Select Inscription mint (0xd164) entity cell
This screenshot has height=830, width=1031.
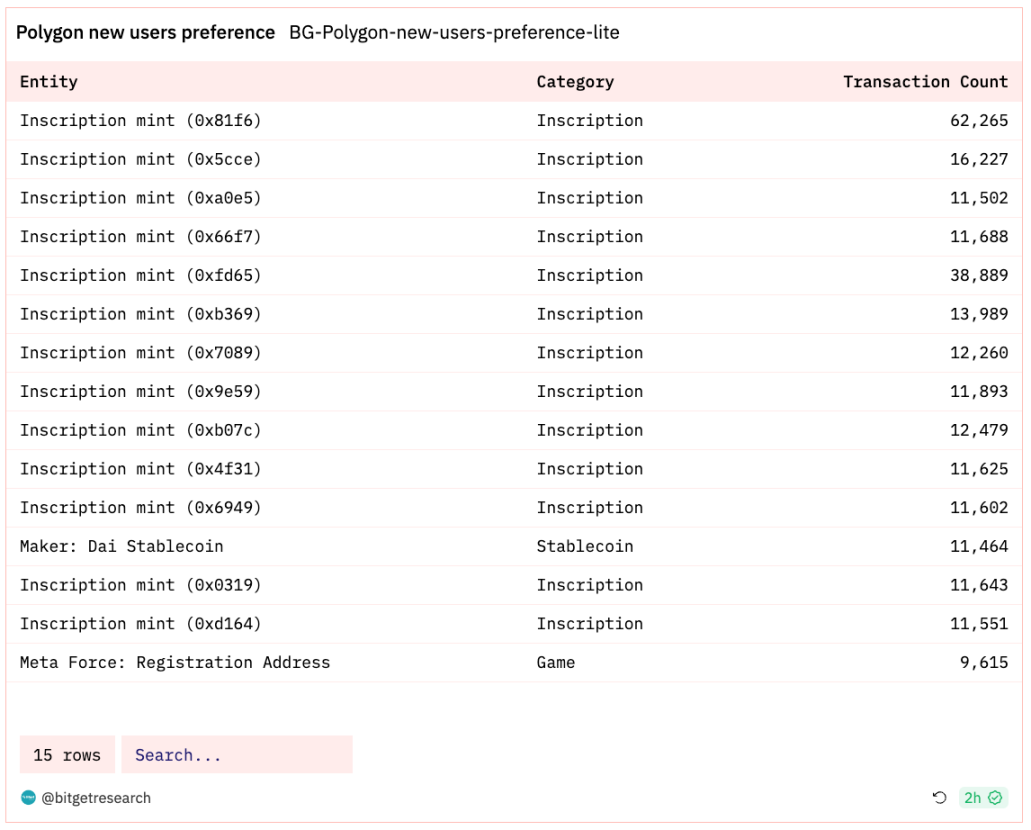141,623
